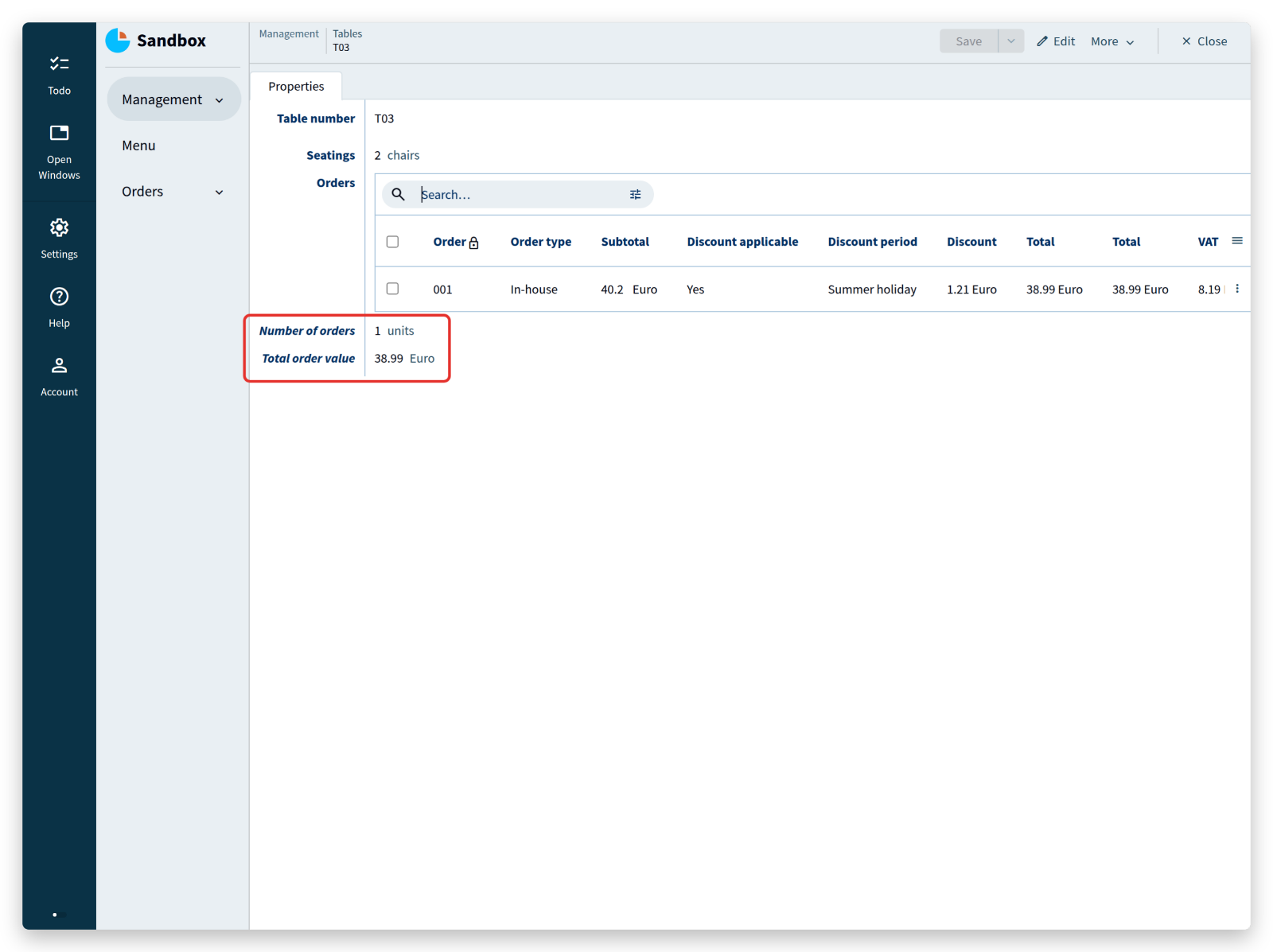Select the checkbox for order 001
Viewport: 1273px width, 952px height.
click(392, 289)
